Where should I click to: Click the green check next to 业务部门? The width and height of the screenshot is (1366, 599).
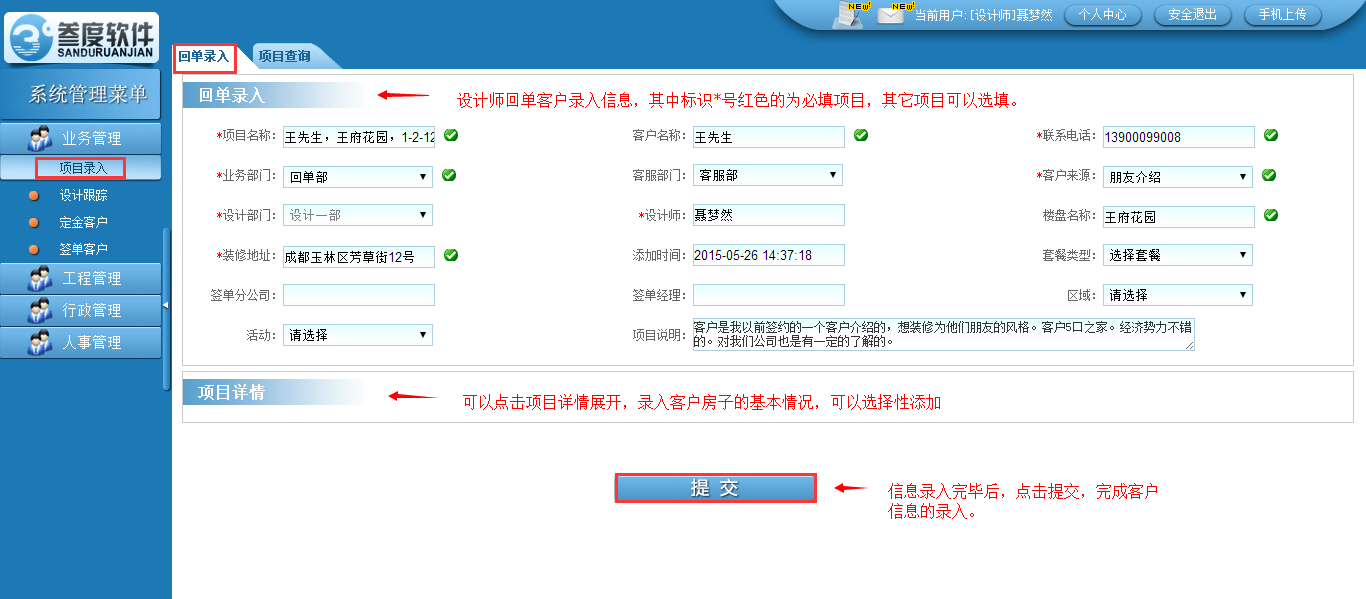[449, 175]
